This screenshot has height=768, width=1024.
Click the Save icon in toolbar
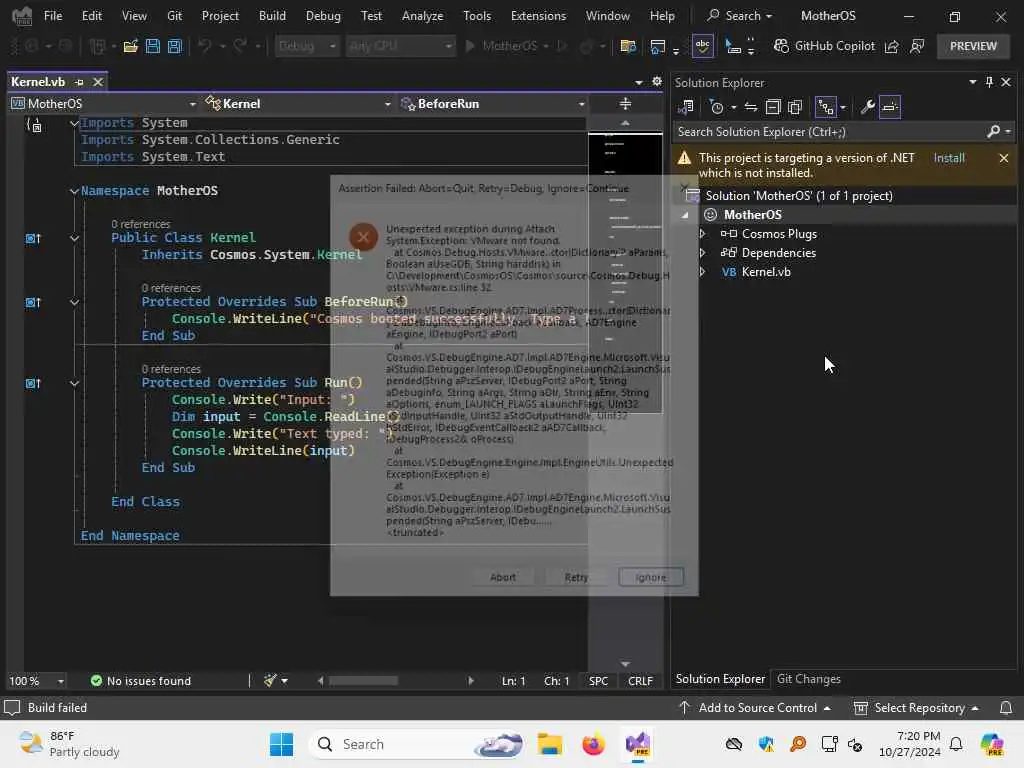pos(152,46)
